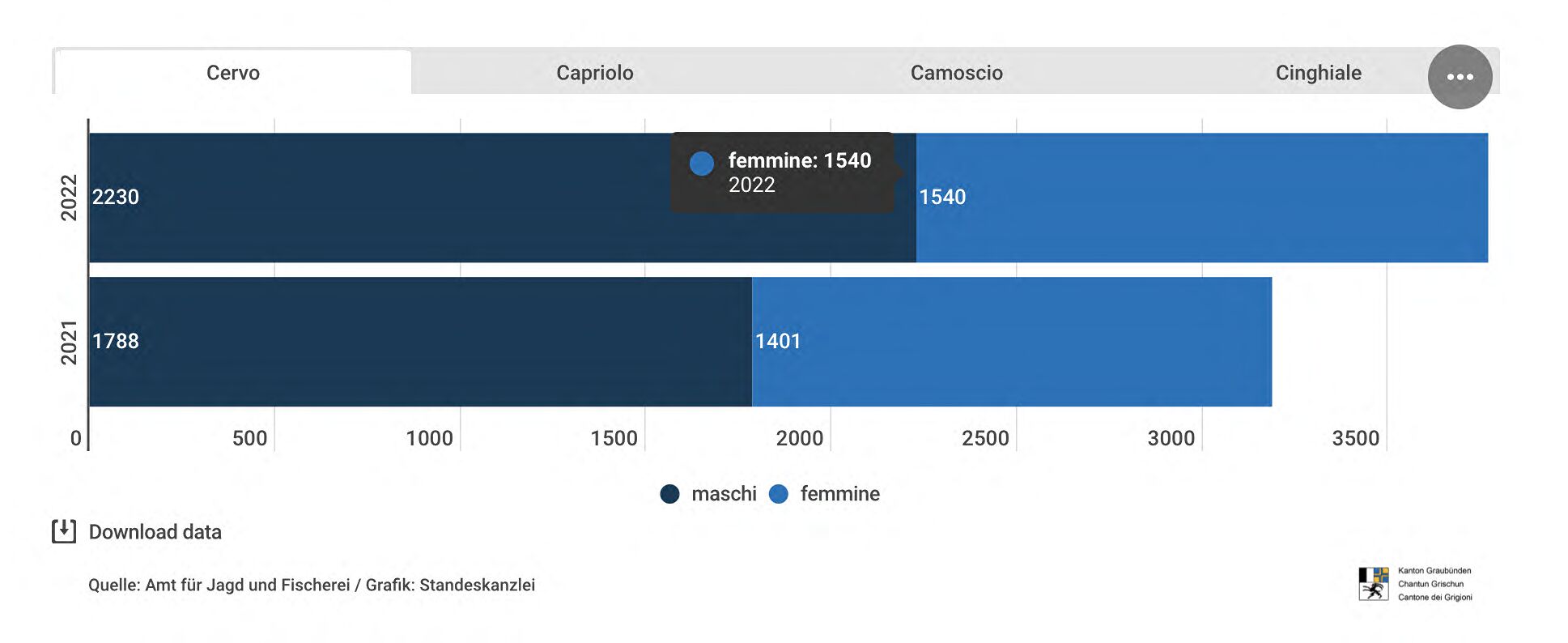Viewport: 1568px width, 643px height.
Task: Toggle the femmine series in the legend
Action: click(x=839, y=493)
